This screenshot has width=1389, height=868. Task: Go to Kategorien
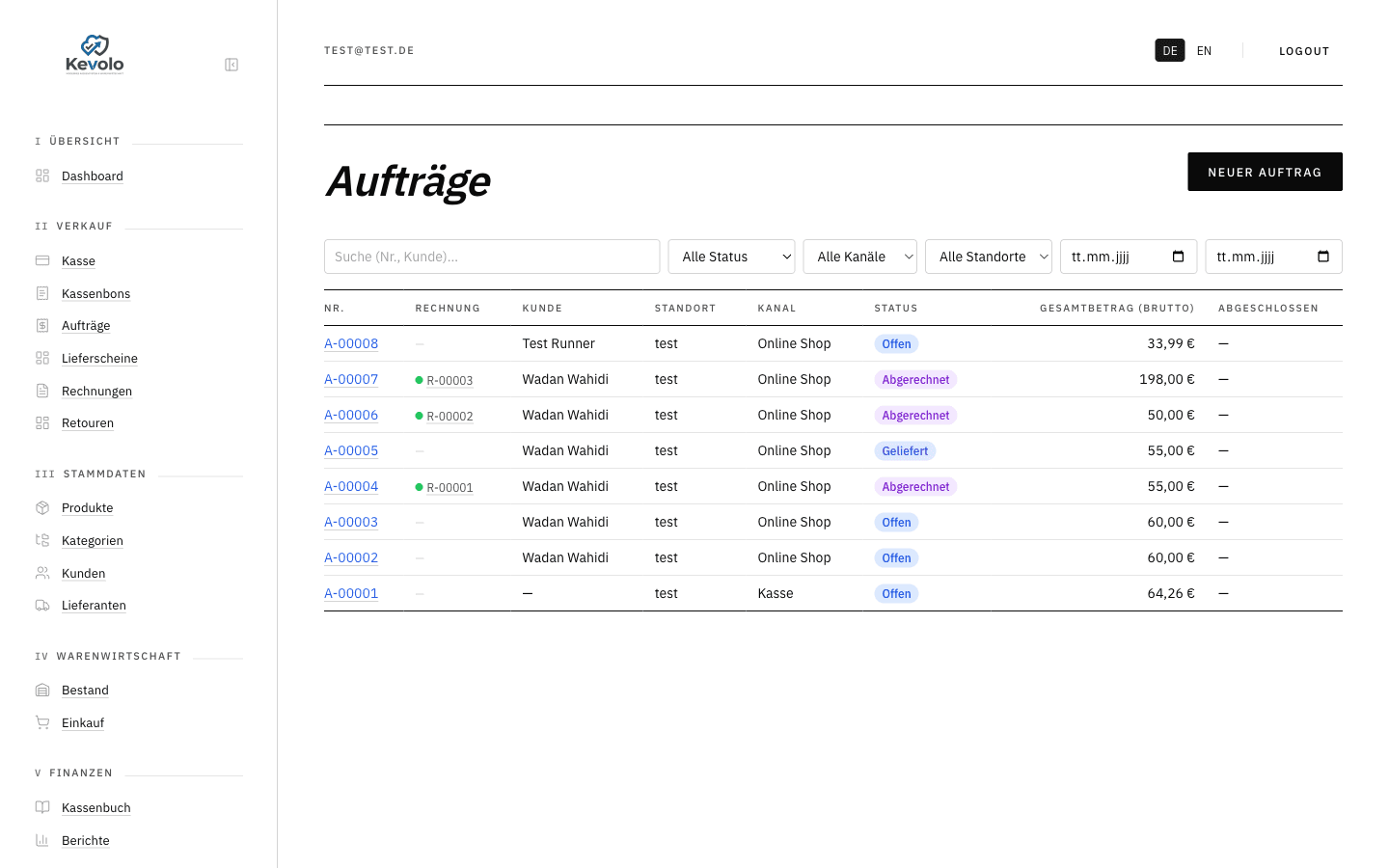pos(93,540)
